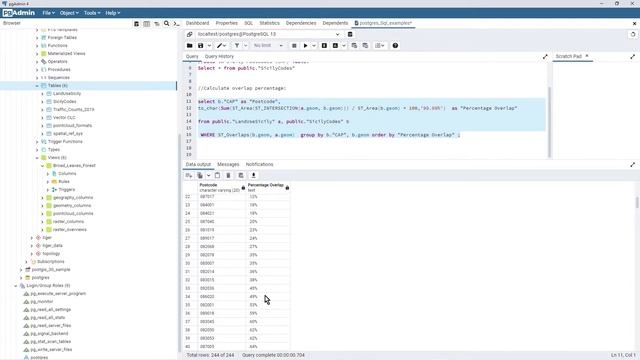Click the connection status icon beside connection box
The image size is (640, 360).
point(189,34)
